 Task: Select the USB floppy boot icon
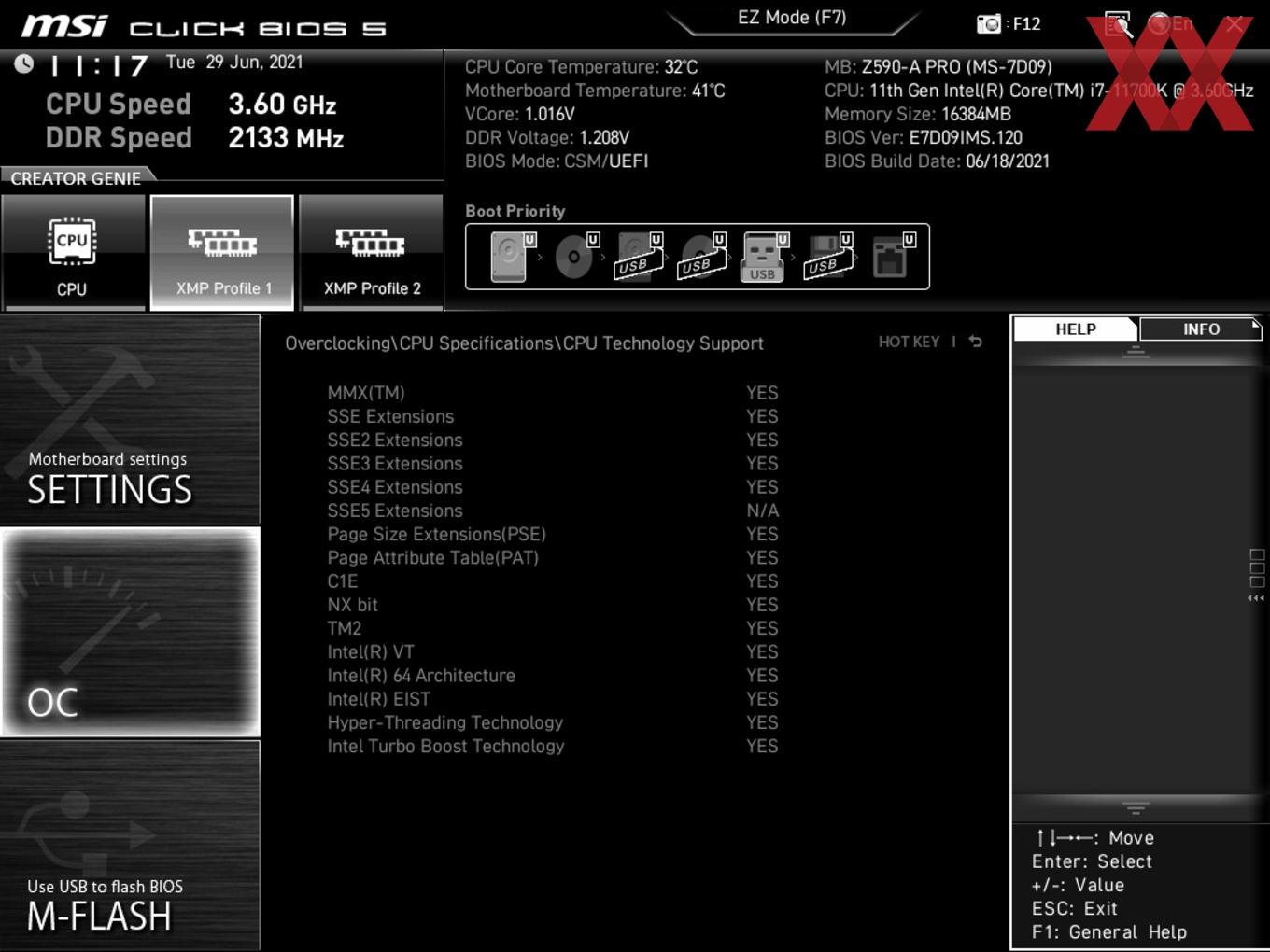[x=828, y=257]
